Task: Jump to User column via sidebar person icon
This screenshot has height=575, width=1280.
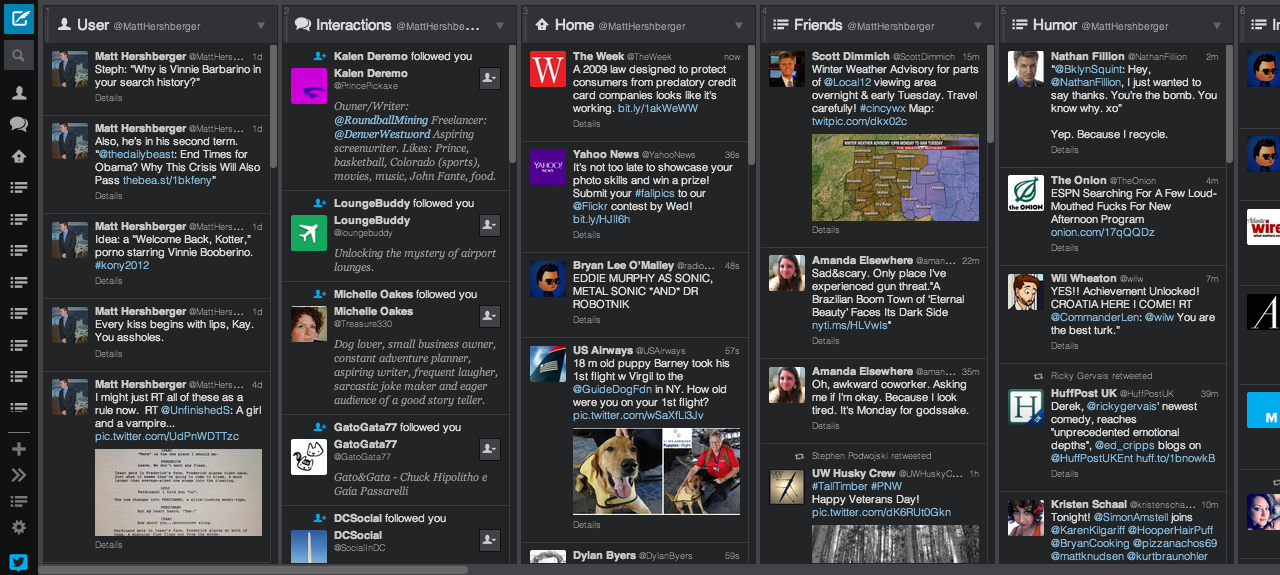Action: pyautogui.click(x=18, y=93)
